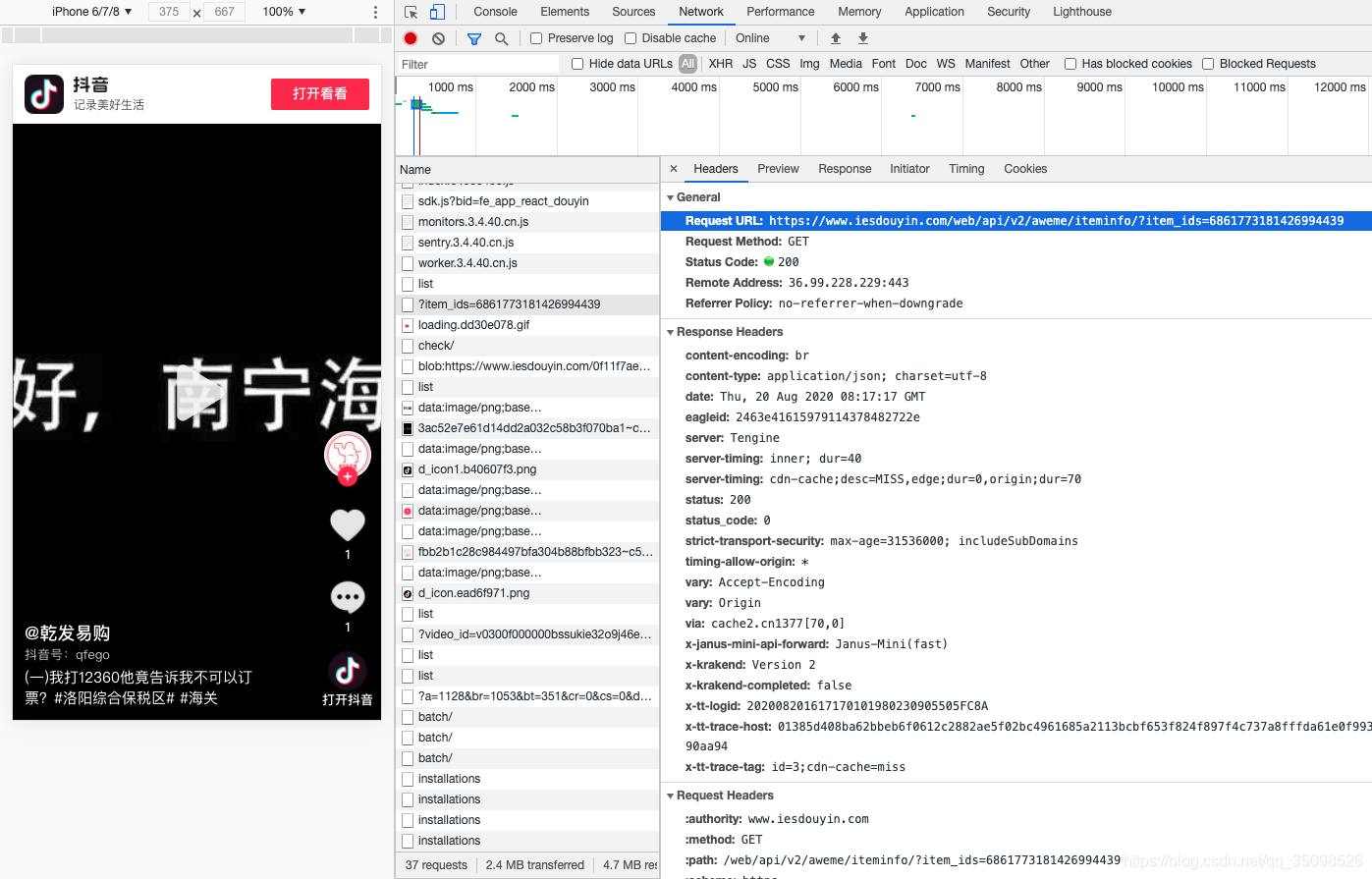Switch to the Elements panel tab
1372x879 pixels.
tap(565, 12)
